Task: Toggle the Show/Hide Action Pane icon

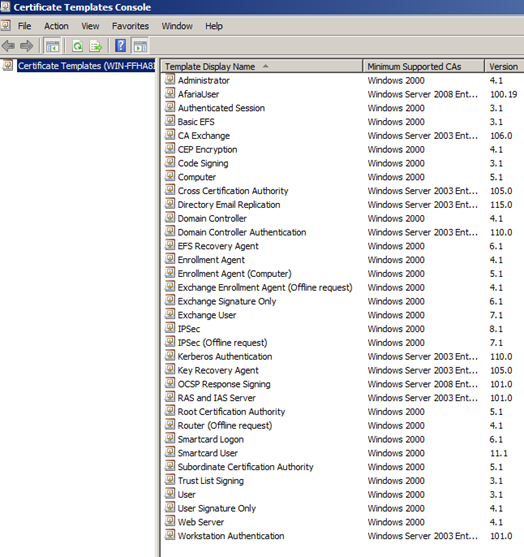Action: [x=140, y=46]
